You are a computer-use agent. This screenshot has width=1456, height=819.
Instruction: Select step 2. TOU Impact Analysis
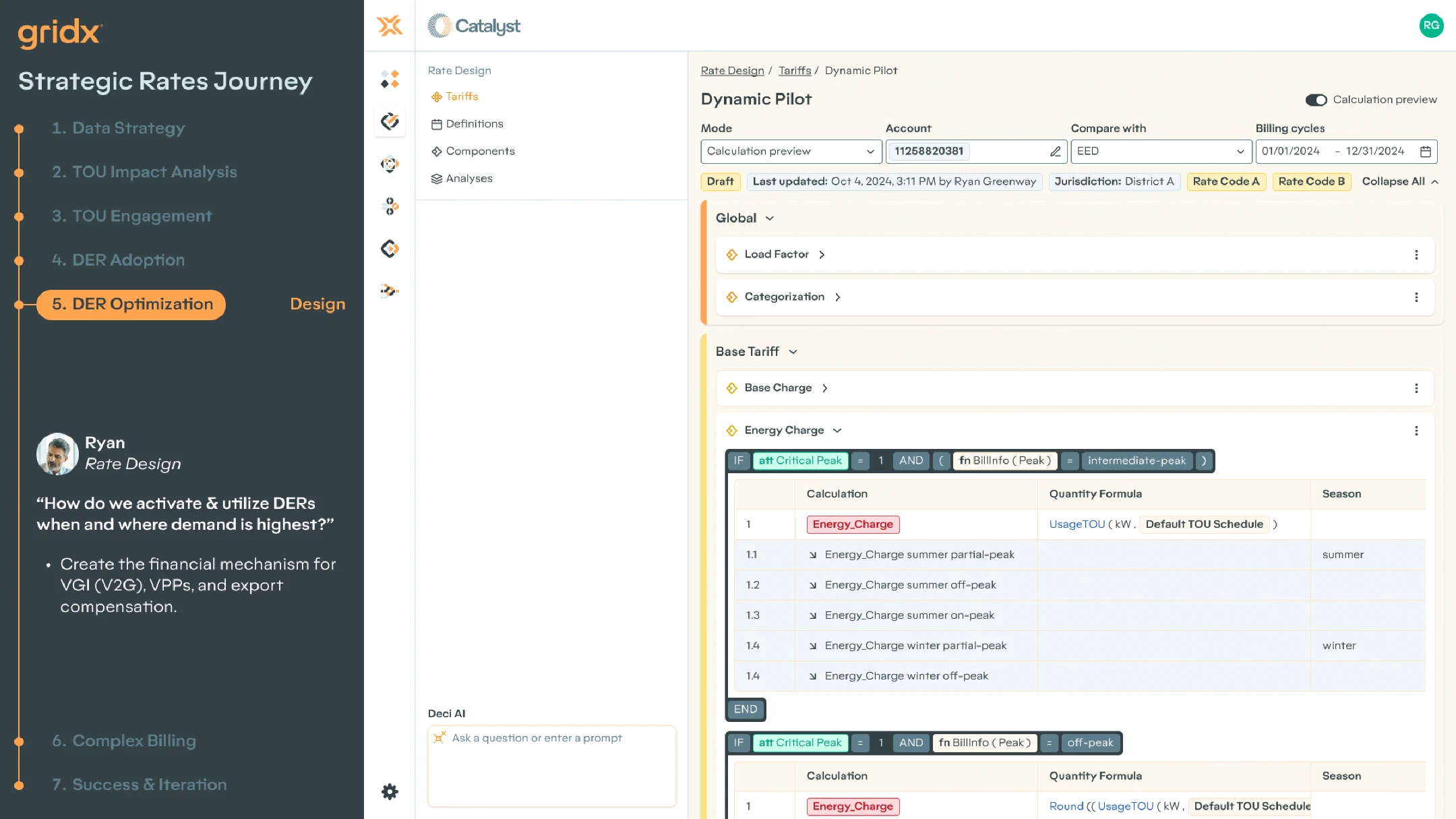point(144,172)
